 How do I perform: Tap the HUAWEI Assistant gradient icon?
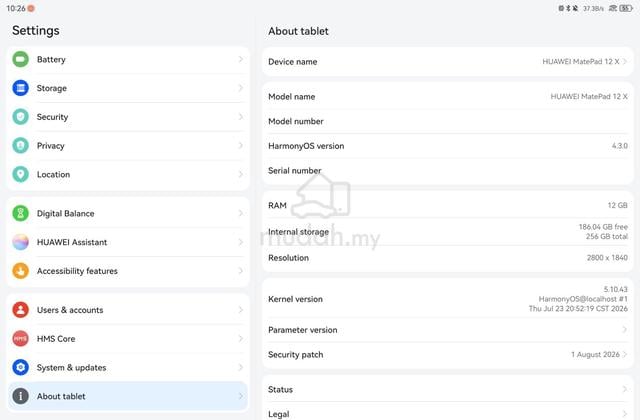tap(20, 242)
